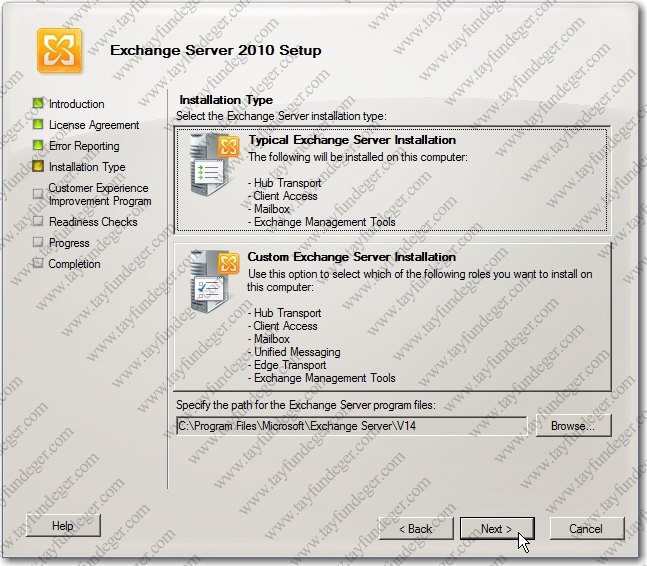Click the green Error Reporting step indicator
This screenshot has width=647, height=566.
(x=38, y=145)
